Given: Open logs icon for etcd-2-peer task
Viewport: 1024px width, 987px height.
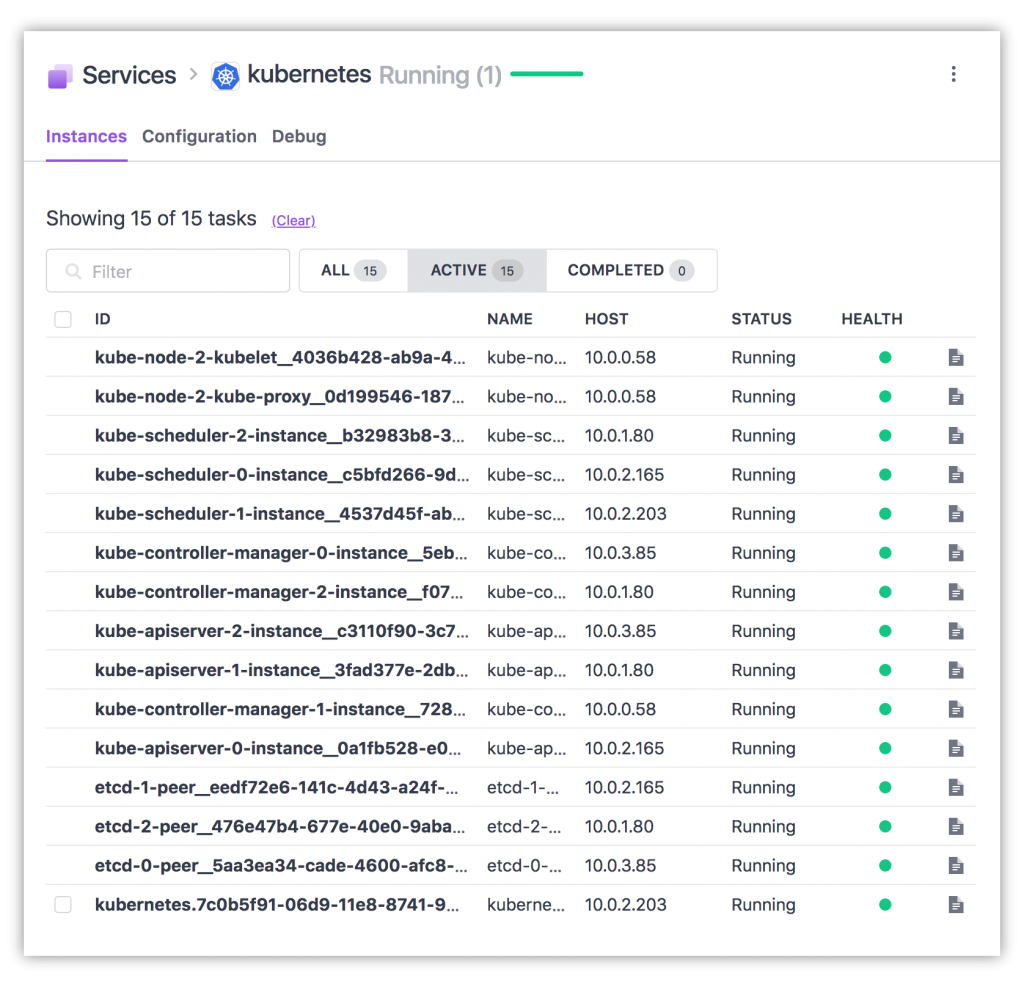Looking at the screenshot, I should pos(955,827).
